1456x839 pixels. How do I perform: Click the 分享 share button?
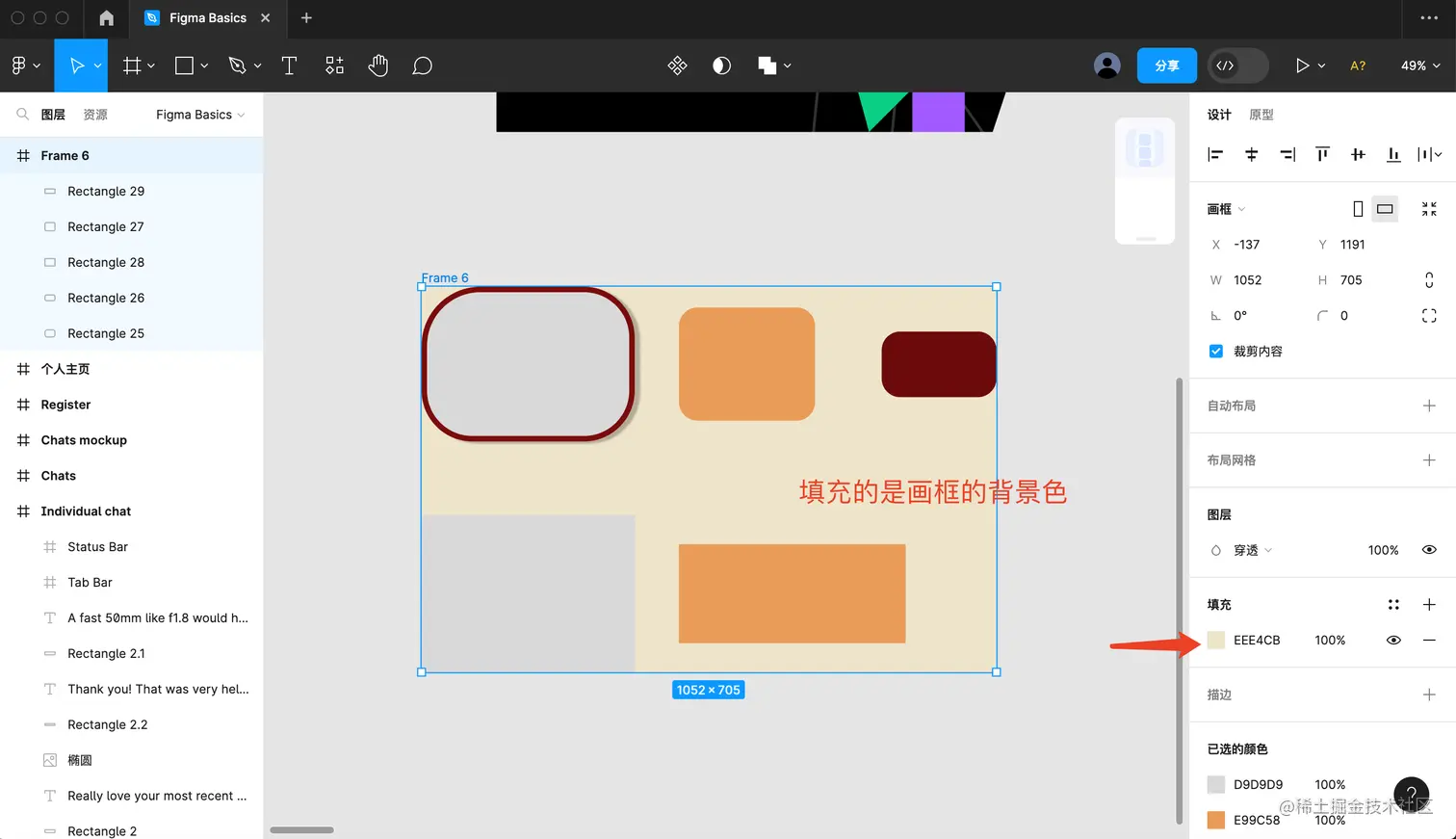[1167, 66]
